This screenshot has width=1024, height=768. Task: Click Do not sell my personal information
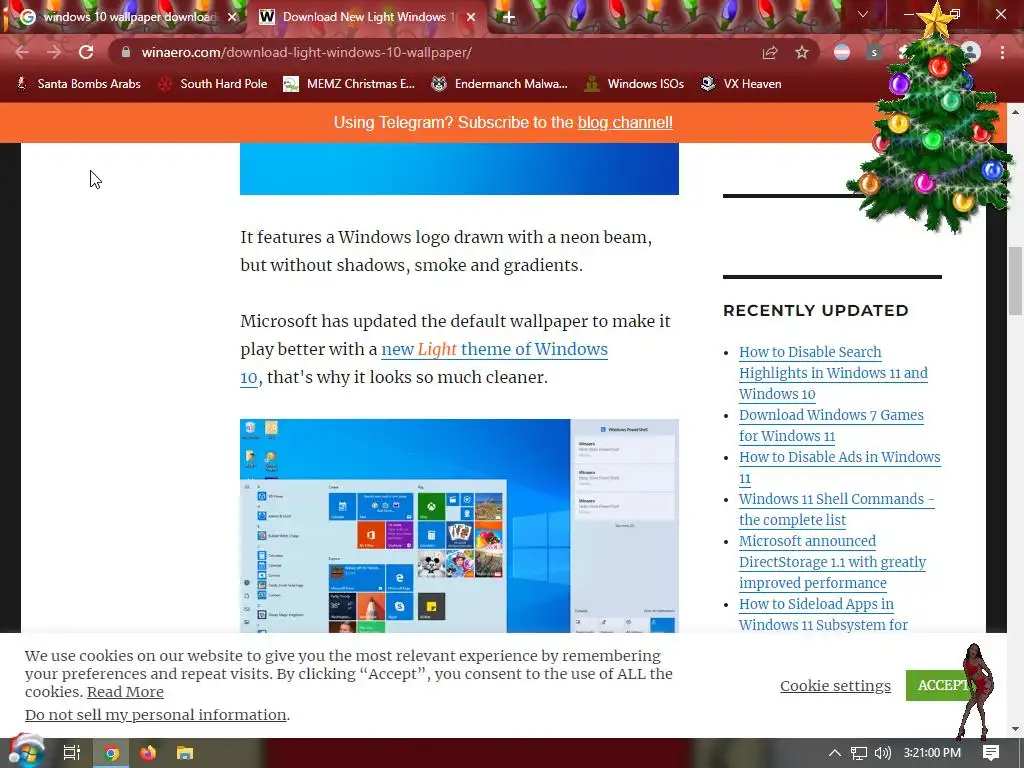tap(155, 714)
